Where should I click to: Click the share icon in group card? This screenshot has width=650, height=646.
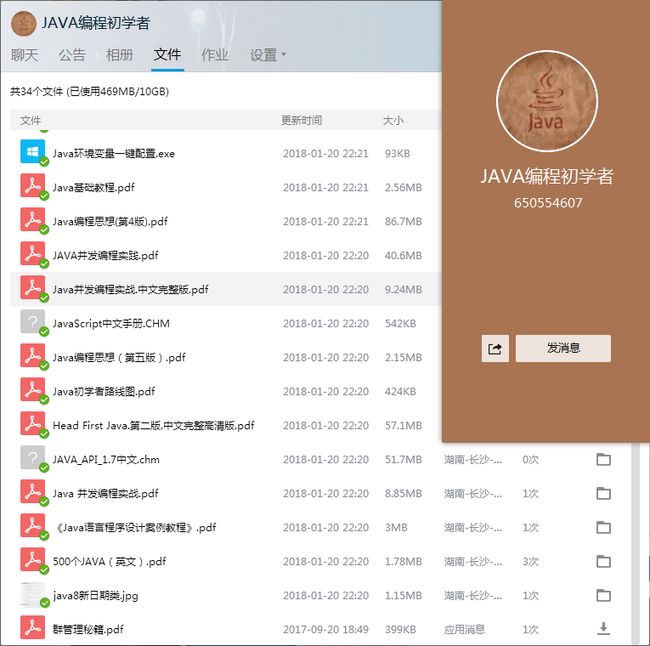point(495,349)
